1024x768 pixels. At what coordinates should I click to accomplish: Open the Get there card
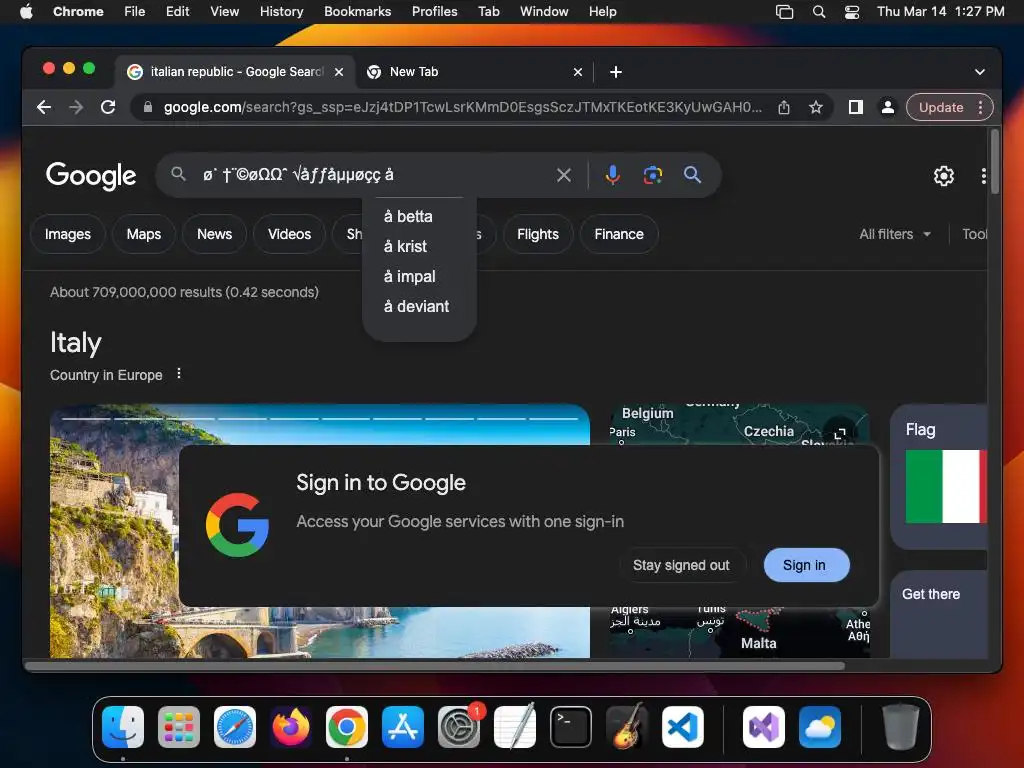938,614
